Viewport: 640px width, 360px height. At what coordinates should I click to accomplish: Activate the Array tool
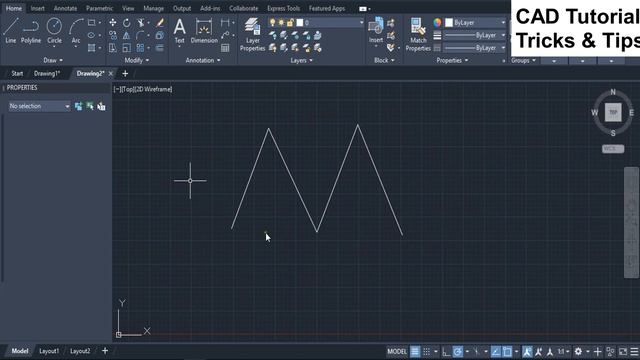point(140,48)
